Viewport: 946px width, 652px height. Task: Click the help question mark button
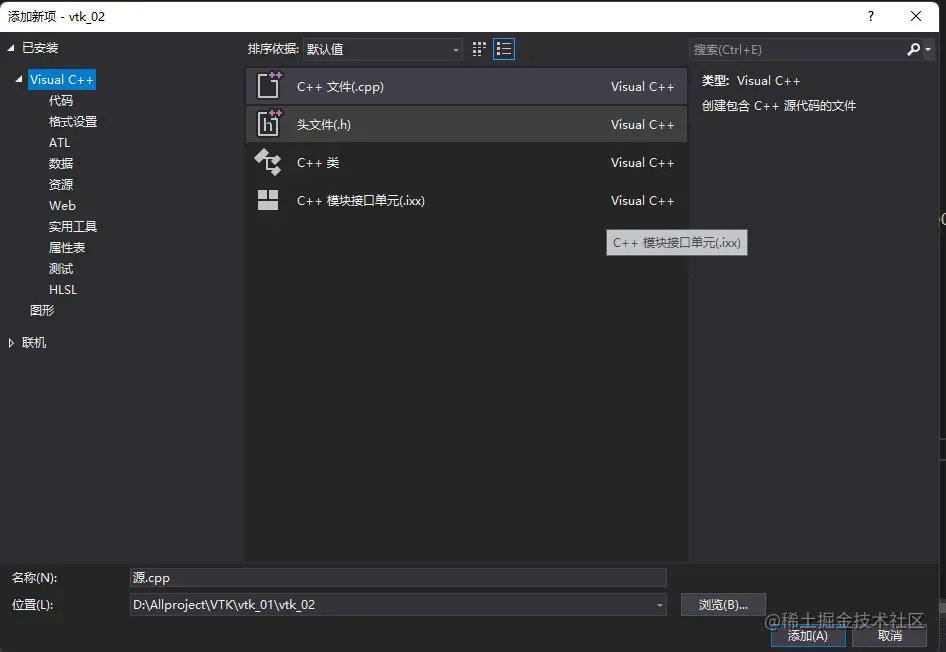pyautogui.click(x=871, y=16)
